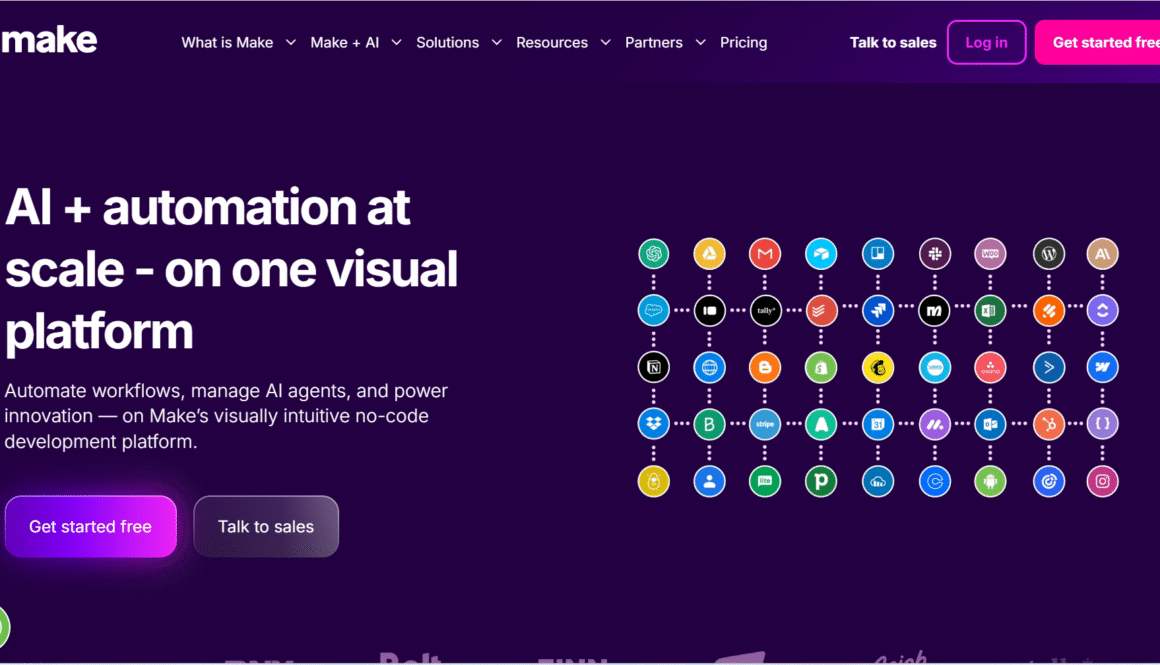1160x665 pixels.
Task: Click the HubSpot icon
Action: (x=1048, y=425)
